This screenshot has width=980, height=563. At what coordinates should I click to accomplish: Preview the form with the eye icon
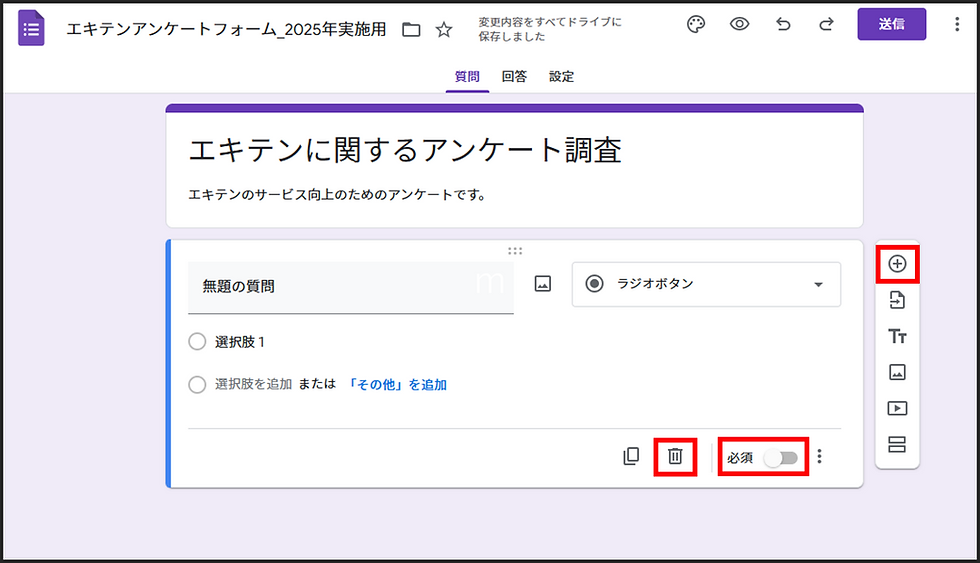point(739,24)
